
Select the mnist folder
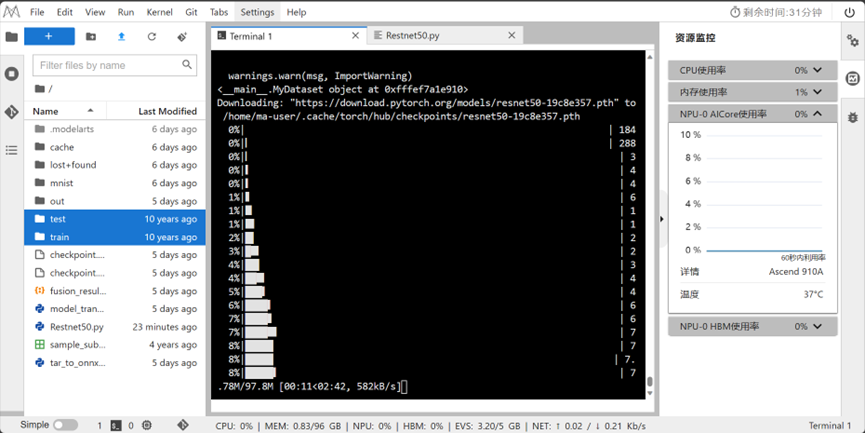tap(115, 183)
